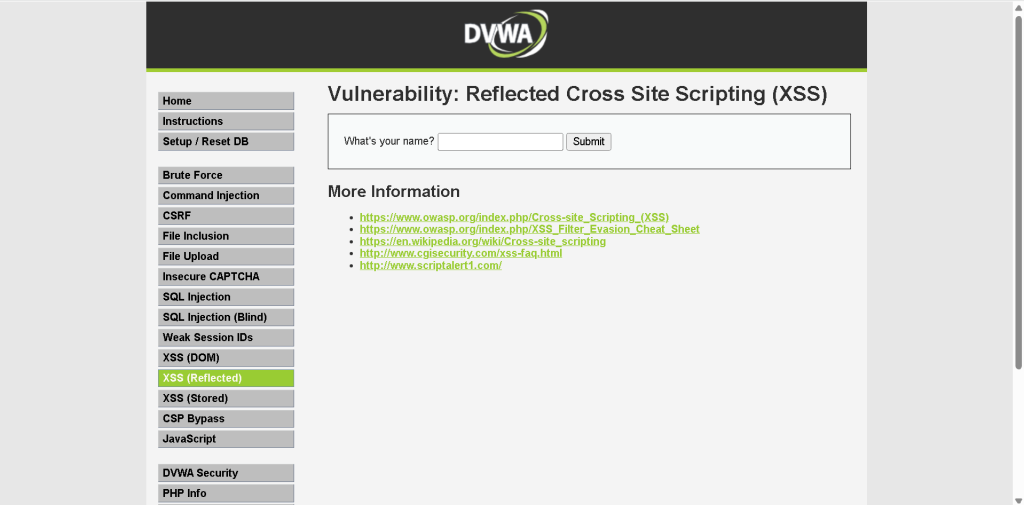The height and width of the screenshot is (505, 1024).
Task: Open Wikipedia Cross-site scripting link
Action: click(483, 241)
